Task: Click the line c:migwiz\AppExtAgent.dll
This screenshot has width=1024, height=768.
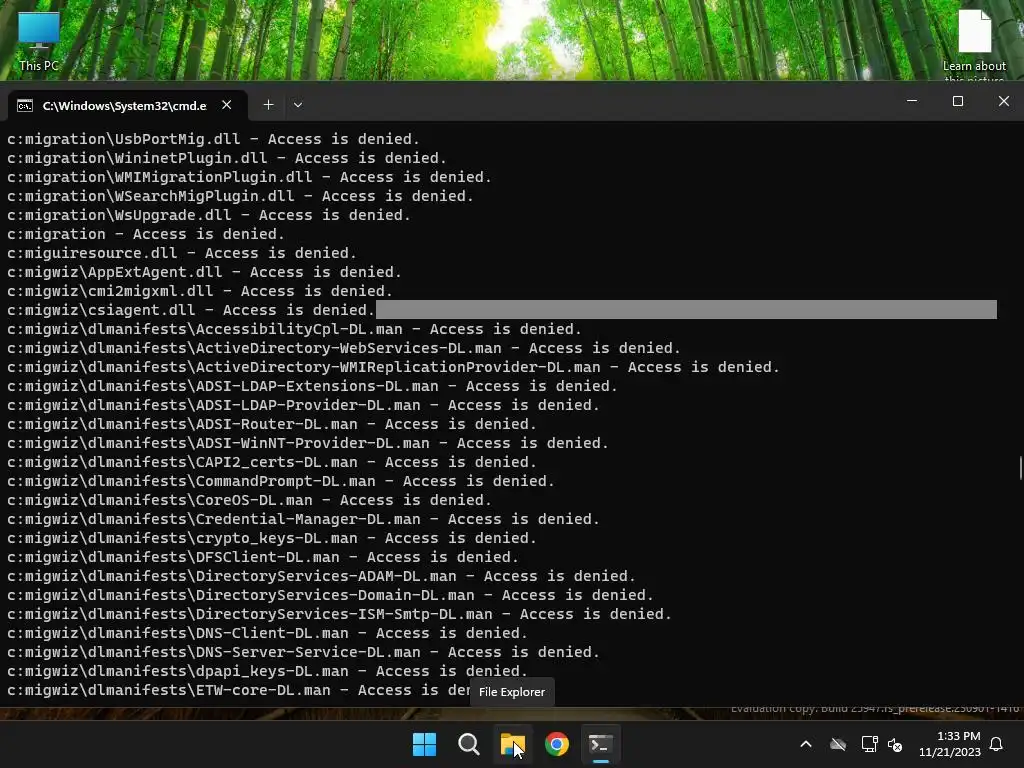Action: coord(204,272)
